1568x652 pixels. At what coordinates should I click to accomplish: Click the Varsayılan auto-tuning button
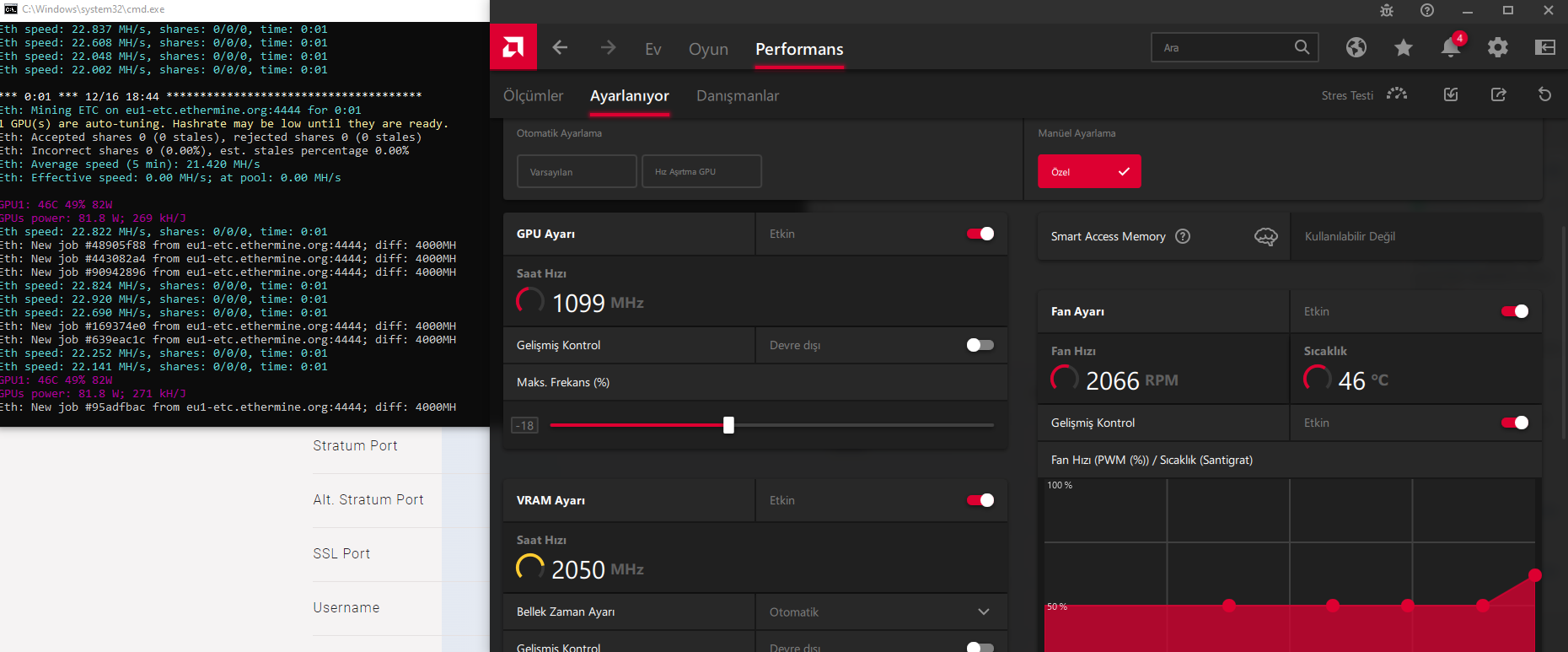pyautogui.click(x=577, y=171)
